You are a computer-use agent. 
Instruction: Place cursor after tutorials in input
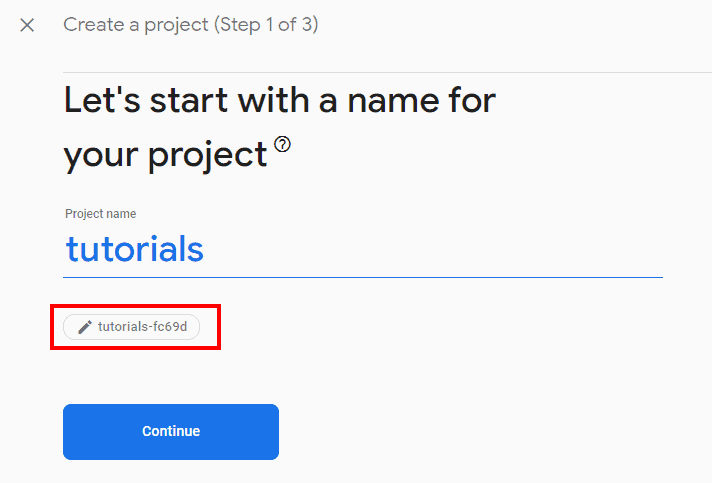click(205, 250)
